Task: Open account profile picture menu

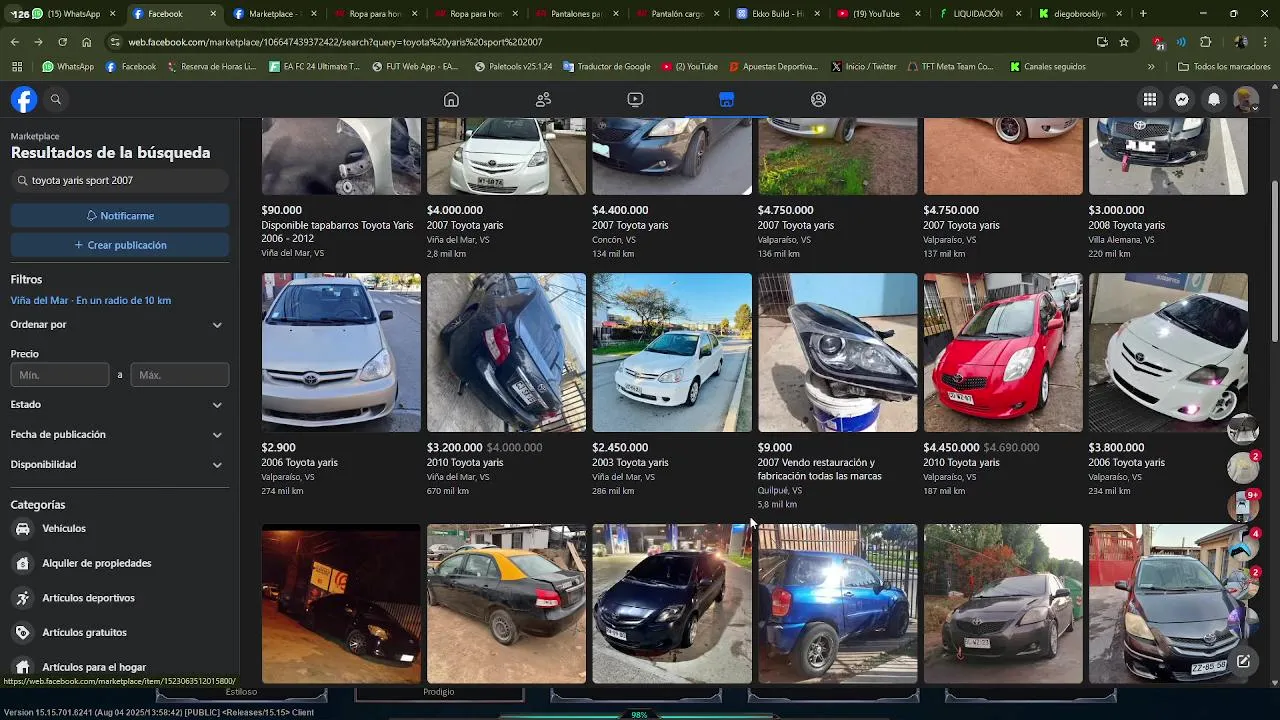Action: pyautogui.click(x=1246, y=99)
